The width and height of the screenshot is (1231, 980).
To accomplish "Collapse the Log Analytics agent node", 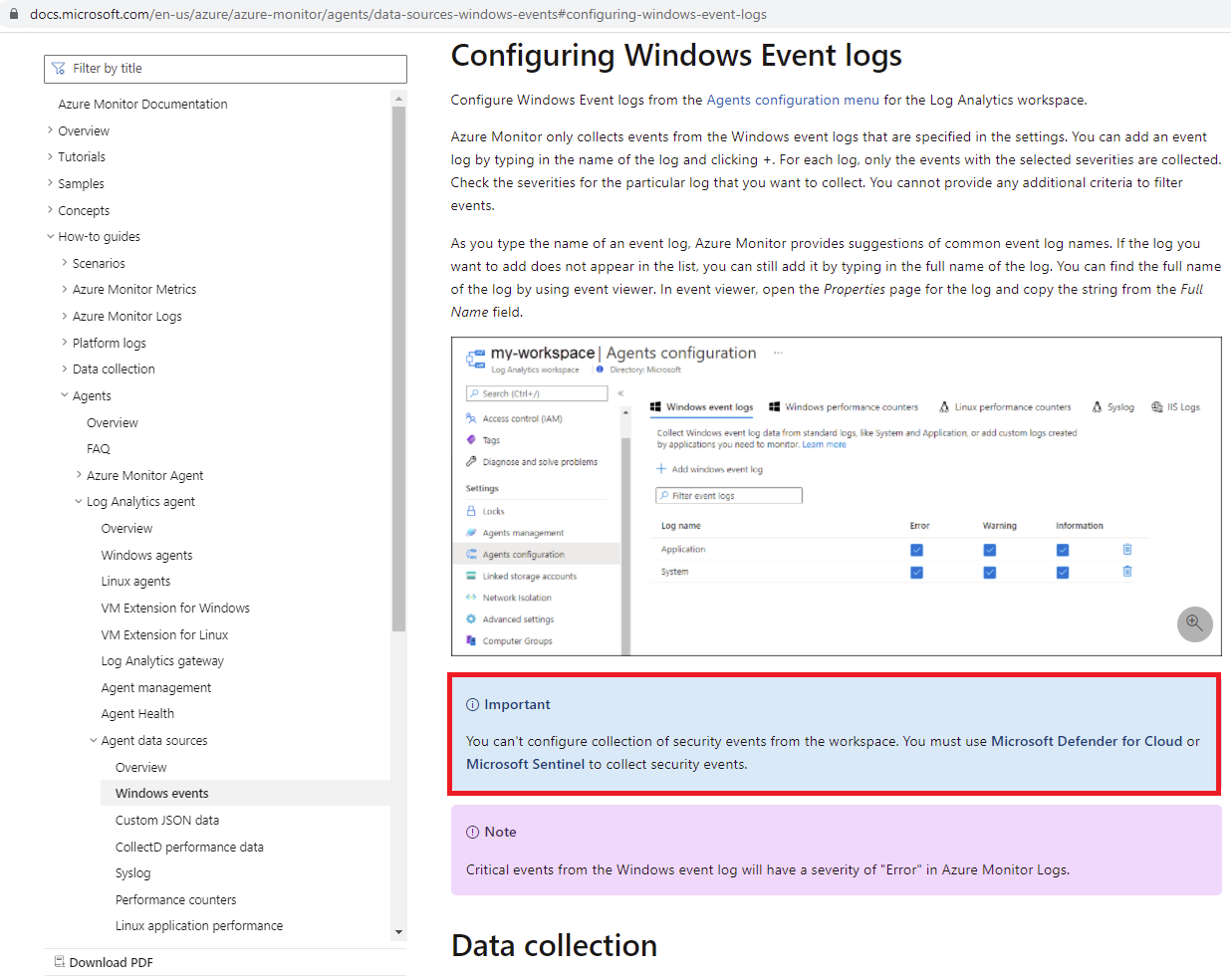I will tap(79, 501).
